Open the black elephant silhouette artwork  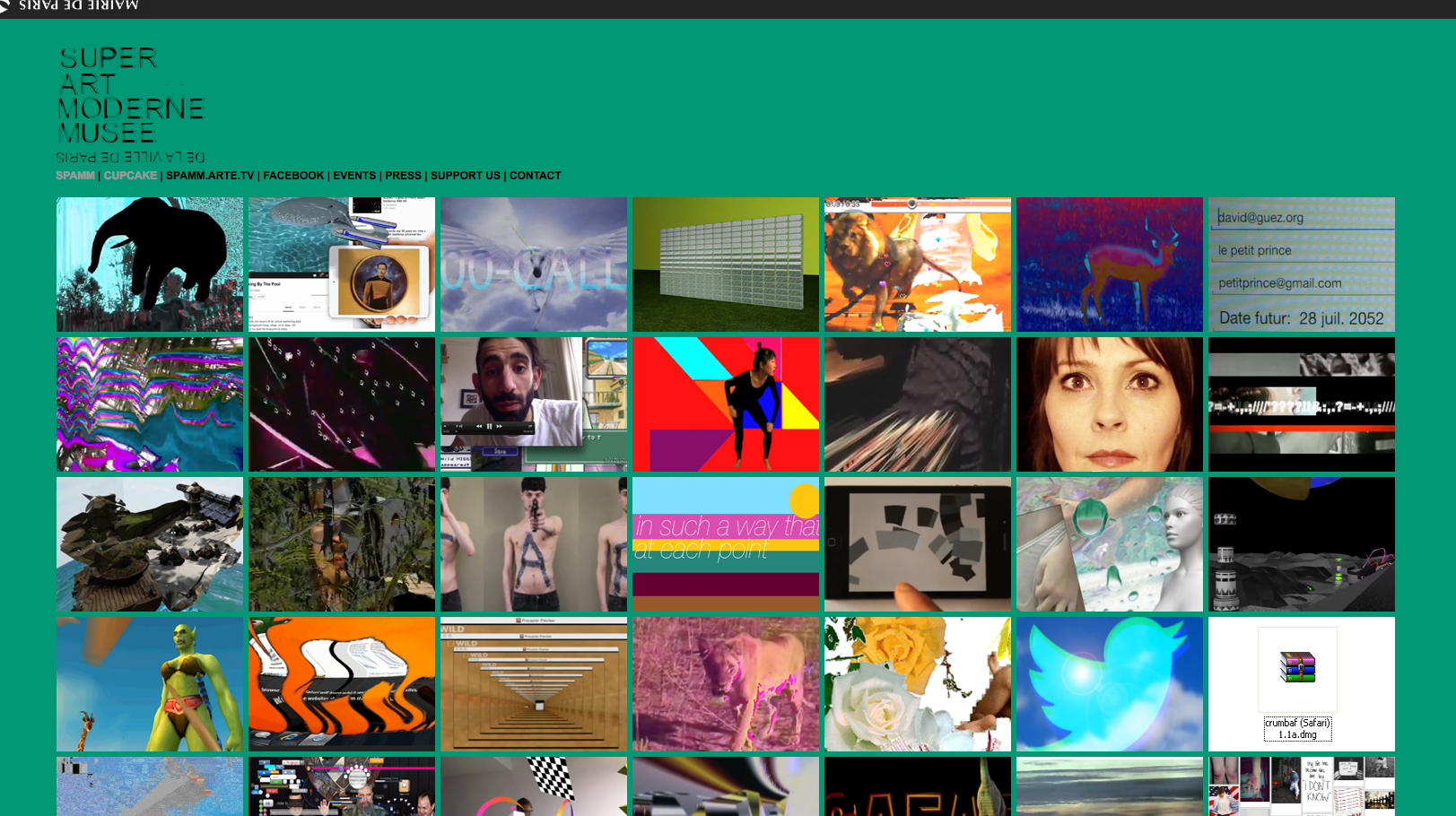tap(150, 265)
